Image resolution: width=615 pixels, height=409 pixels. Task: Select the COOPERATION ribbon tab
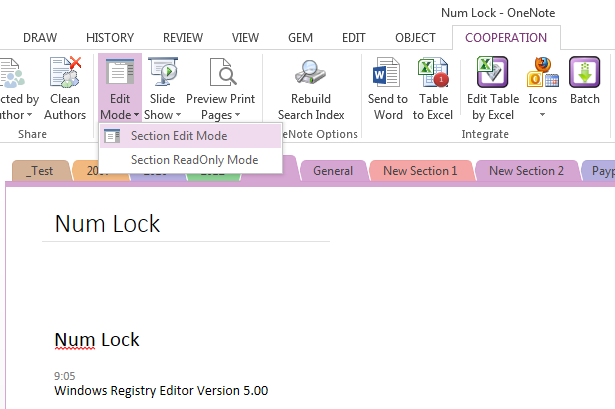click(506, 38)
